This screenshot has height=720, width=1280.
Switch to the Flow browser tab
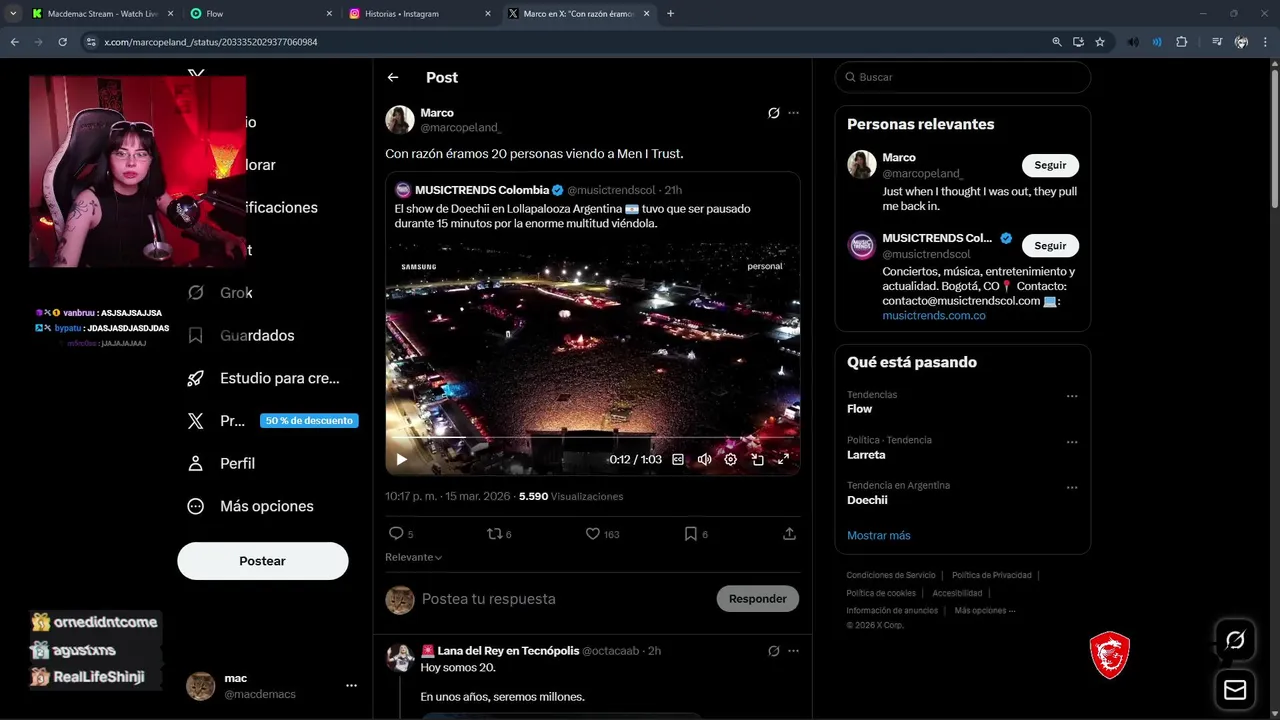pyautogui.click(x=260, y=14)
